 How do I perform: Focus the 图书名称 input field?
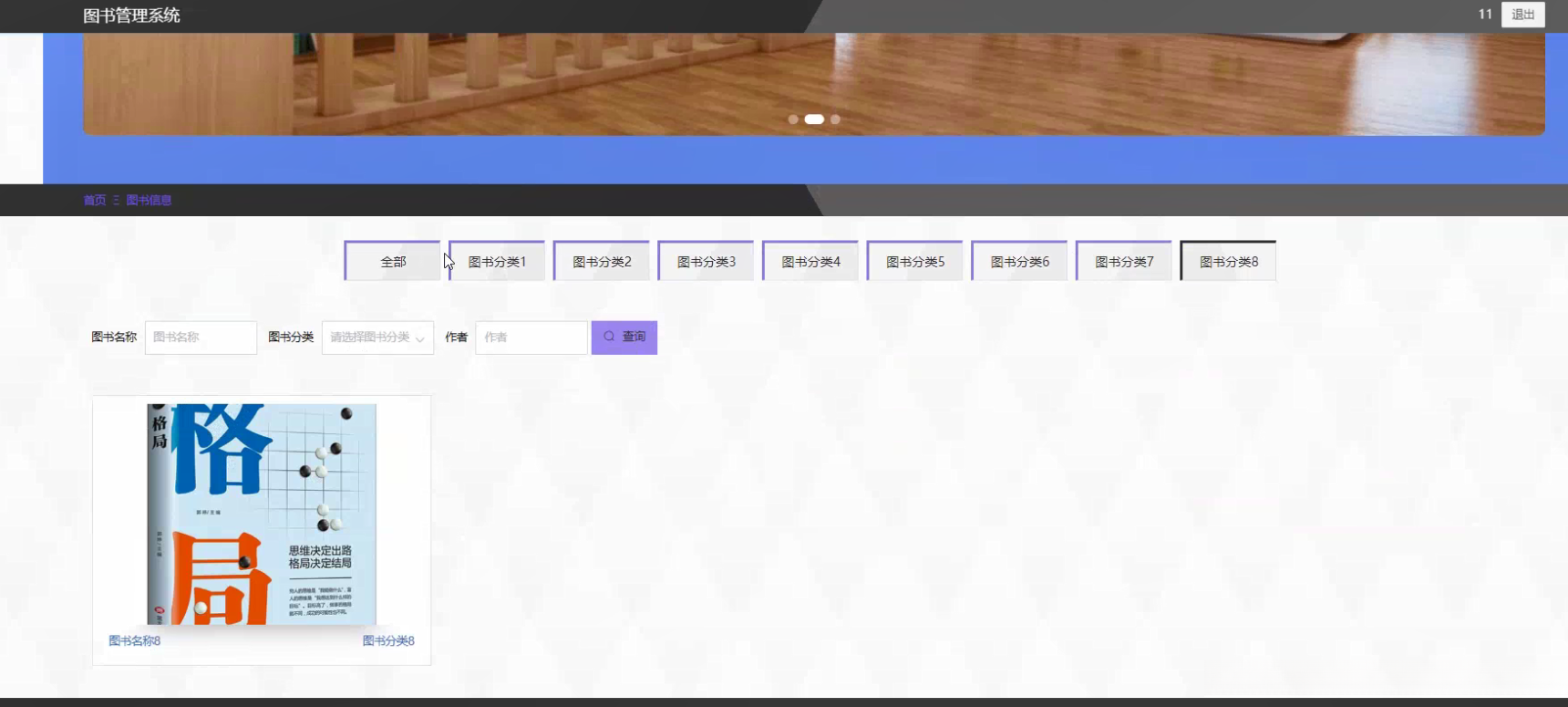[x=201, y=338]
